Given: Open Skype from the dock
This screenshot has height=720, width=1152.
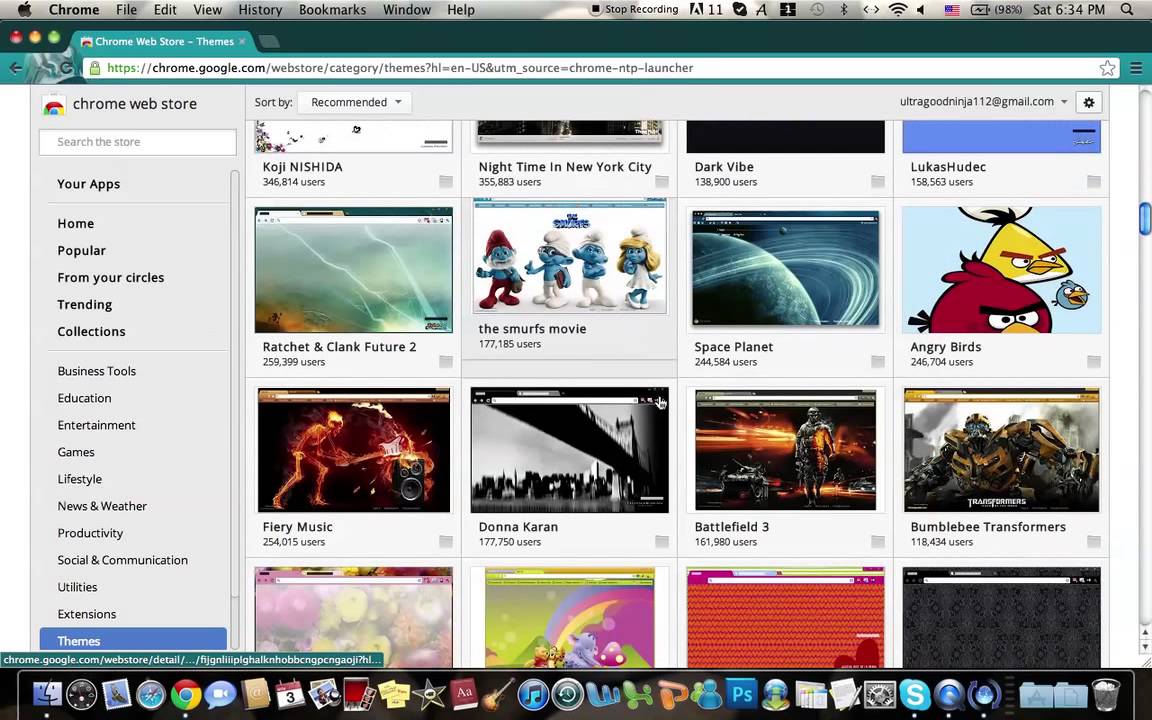Looking at the screenshot, I should coord(915,694).
